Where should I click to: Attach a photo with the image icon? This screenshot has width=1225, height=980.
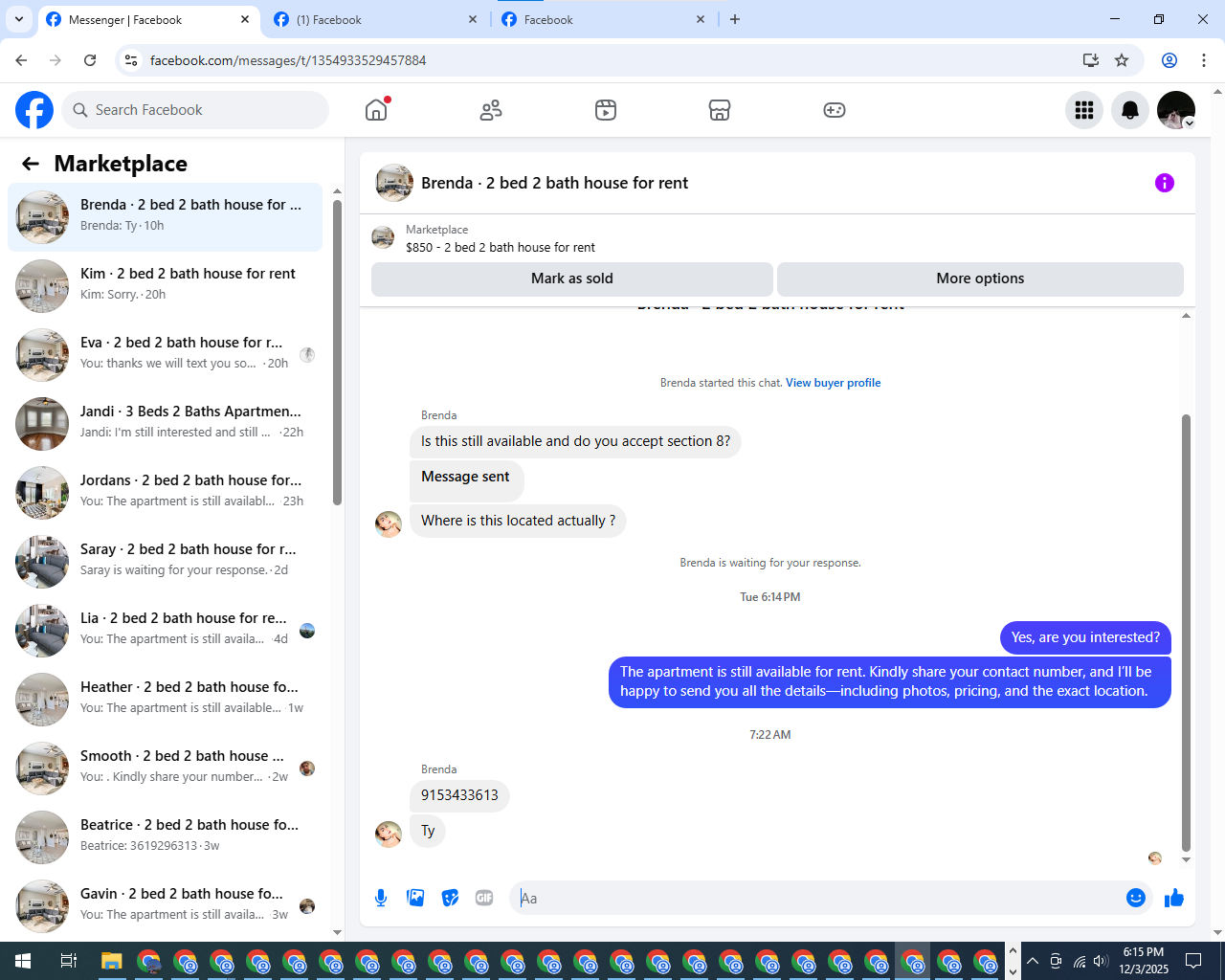coord(415,898)
